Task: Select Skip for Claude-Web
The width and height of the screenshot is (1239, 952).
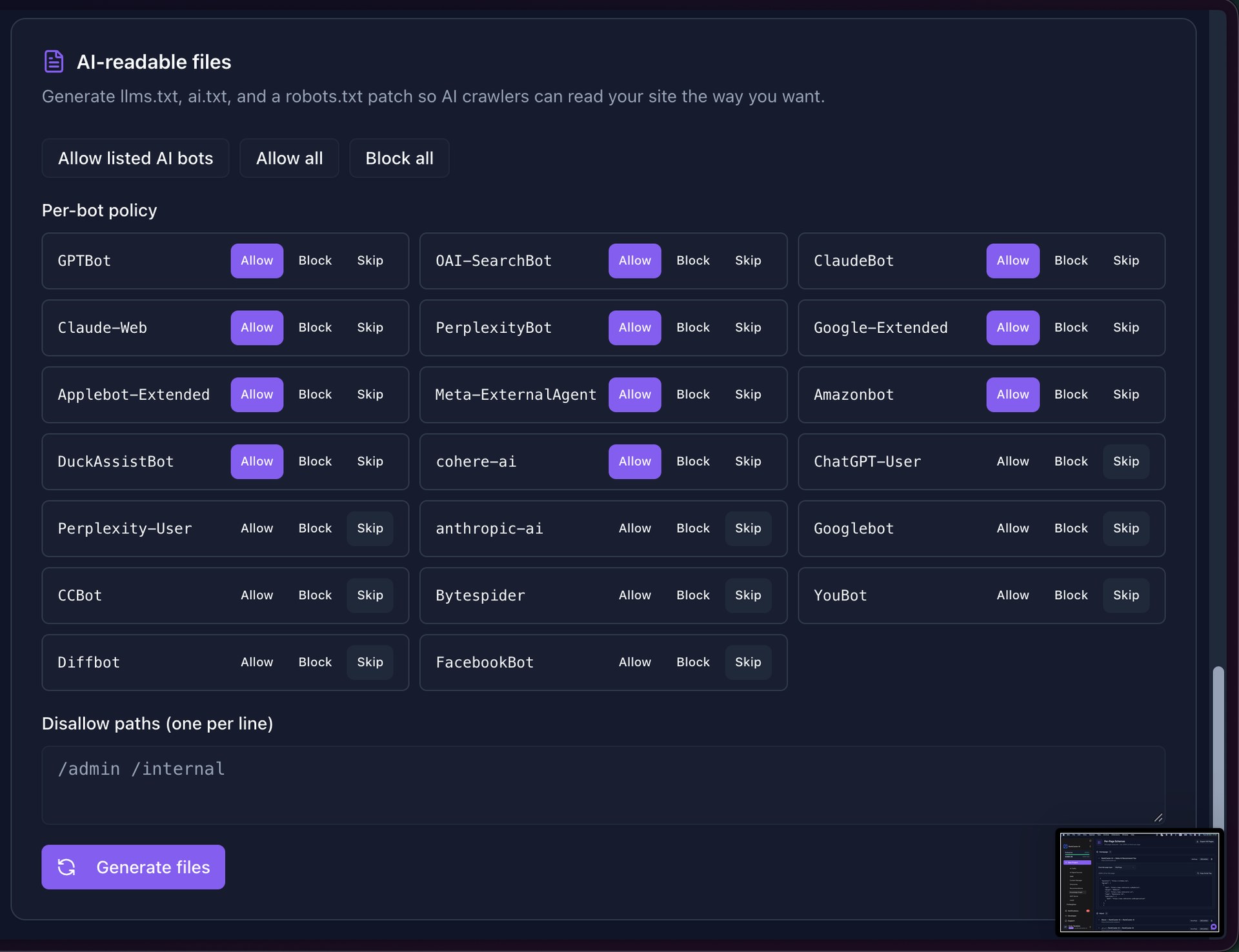Action: coord(370,328)
